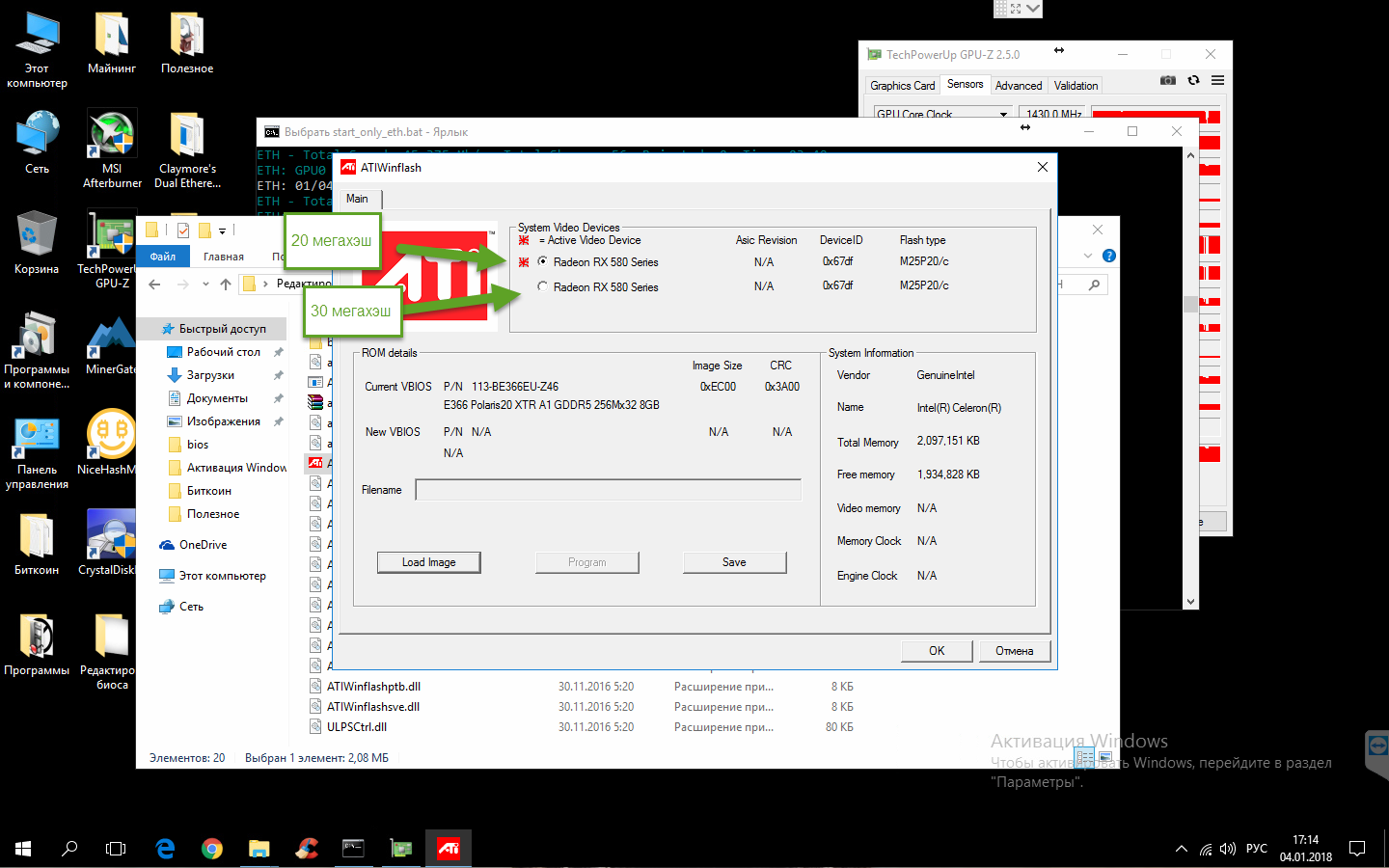Click the GPU-Z refresh icon
The image size is (1389, 868).
(1193, 80)
